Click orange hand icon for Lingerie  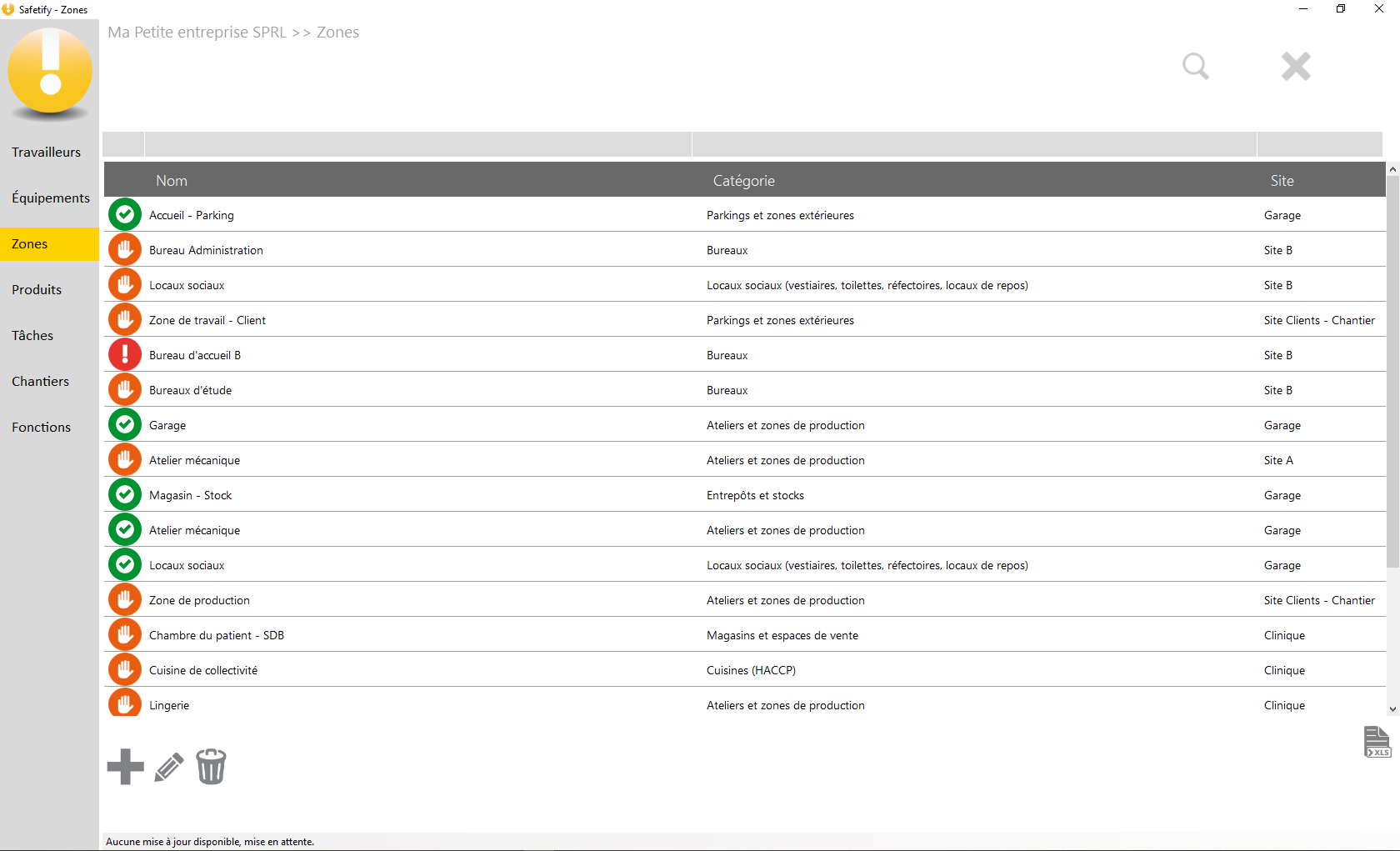pos(125,703)
